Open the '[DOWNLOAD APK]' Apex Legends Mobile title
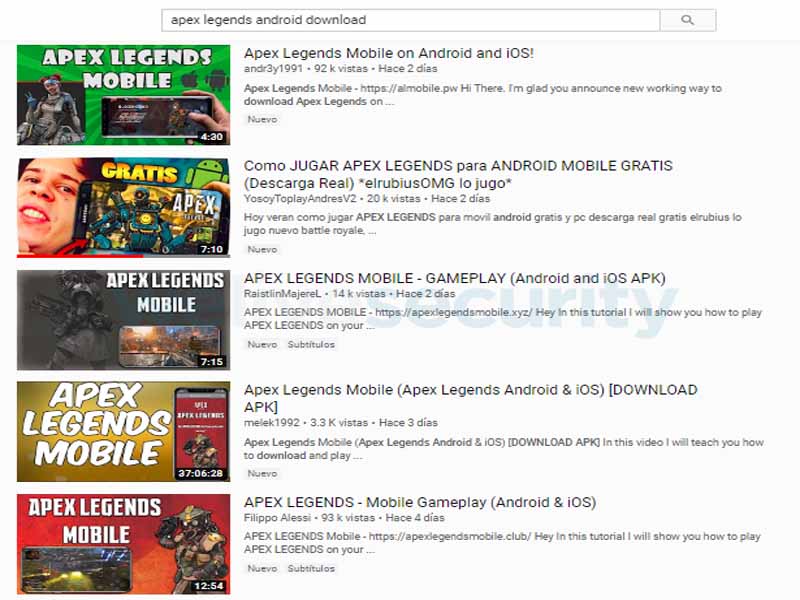 [470, 398]
